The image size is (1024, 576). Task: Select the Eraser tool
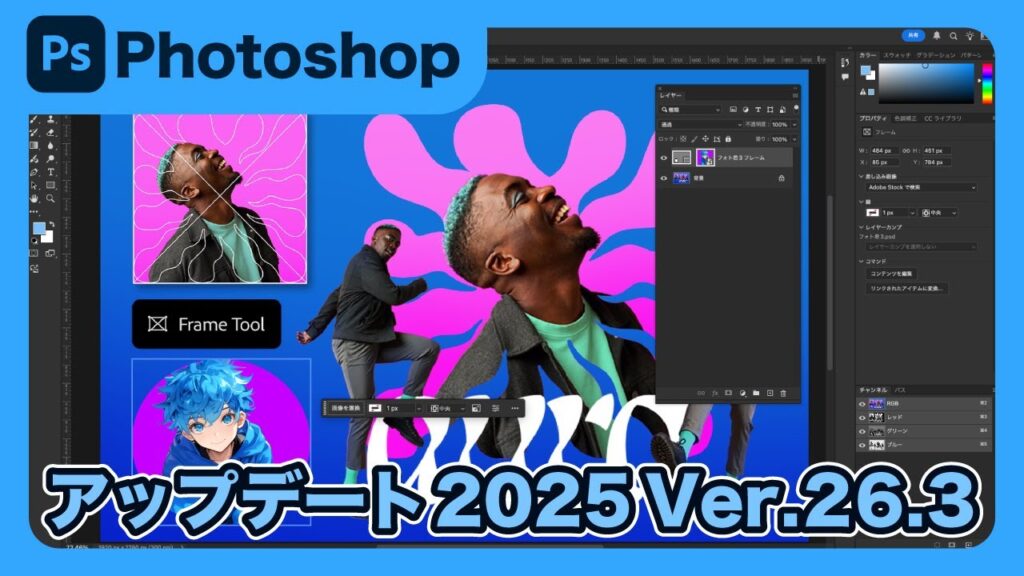click(x=50, y=133)
